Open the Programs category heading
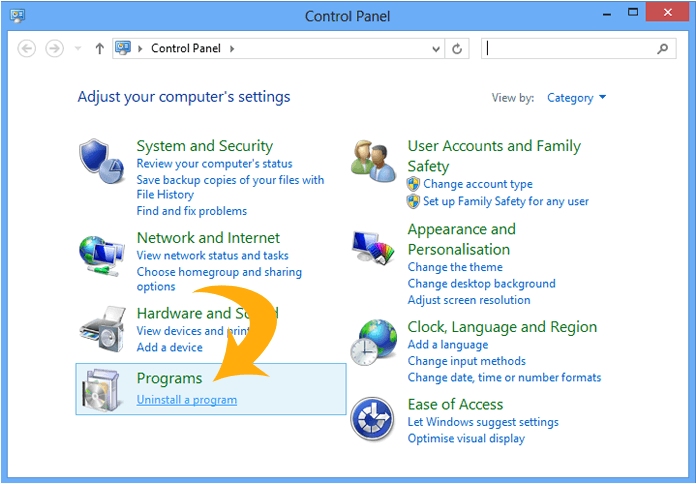Viewport: 696px width, 484px height. click(x=169, y=378)
